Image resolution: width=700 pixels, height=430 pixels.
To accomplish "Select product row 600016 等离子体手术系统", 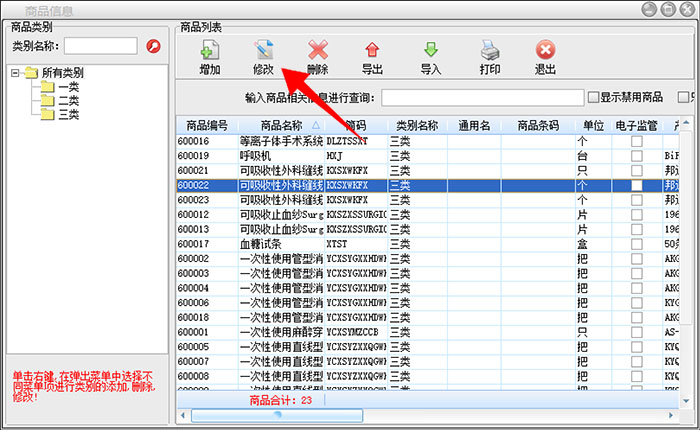I will coord(280,142).
